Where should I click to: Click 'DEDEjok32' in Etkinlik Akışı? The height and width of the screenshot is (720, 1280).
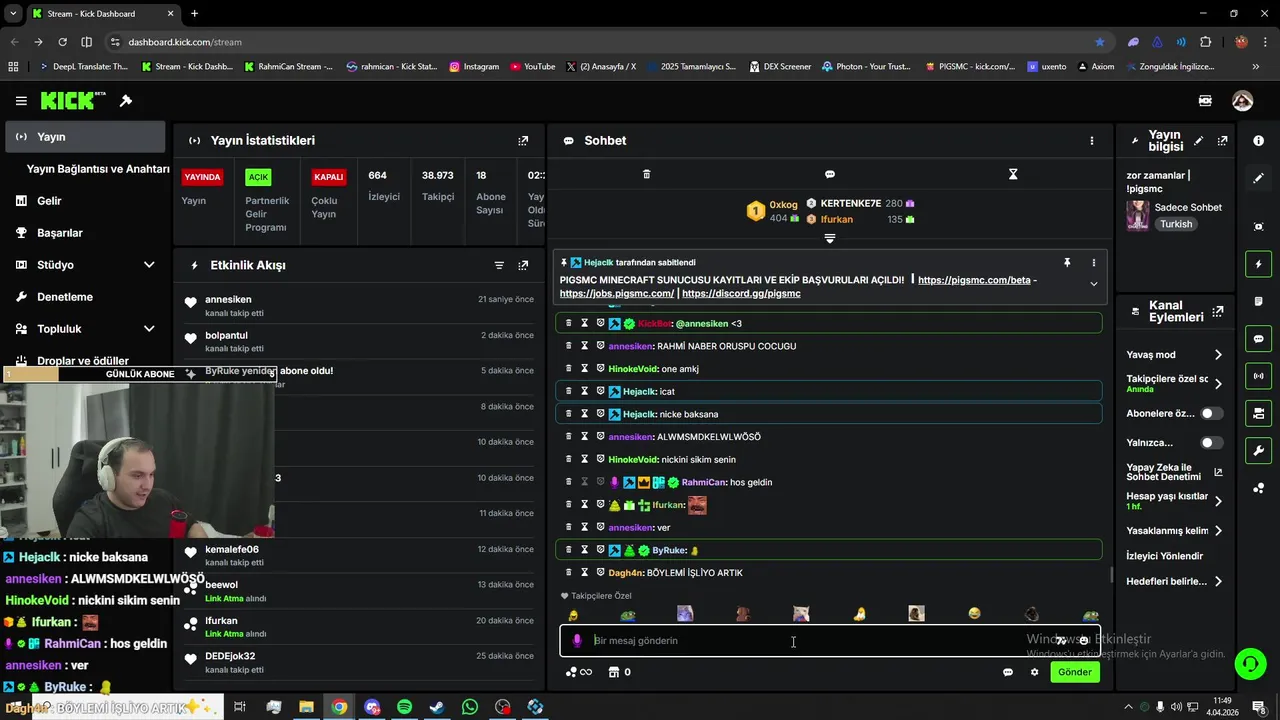[x=230, y=656]
